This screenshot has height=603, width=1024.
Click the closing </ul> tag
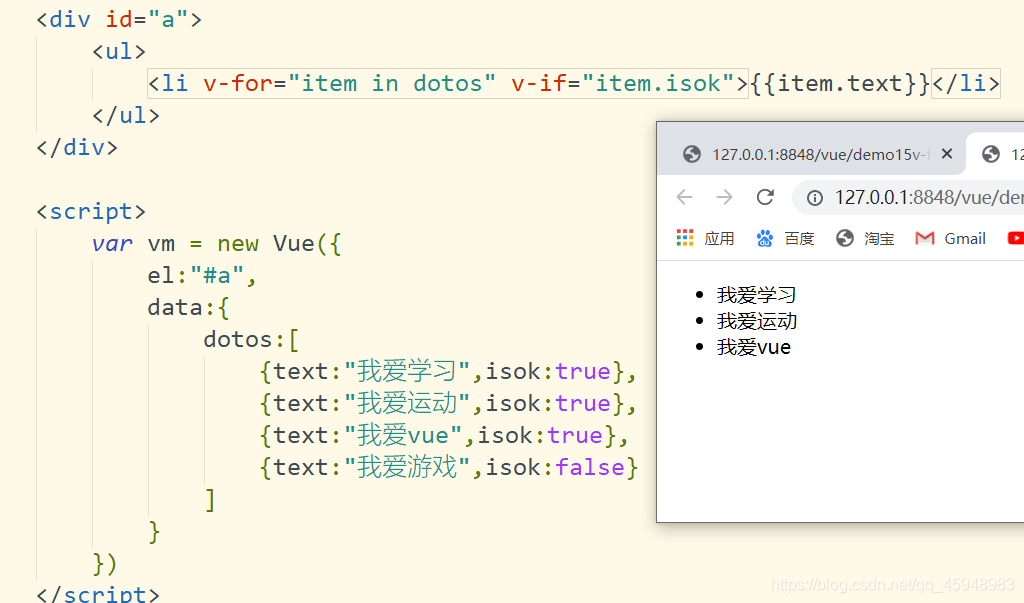(x=126, y=116)
